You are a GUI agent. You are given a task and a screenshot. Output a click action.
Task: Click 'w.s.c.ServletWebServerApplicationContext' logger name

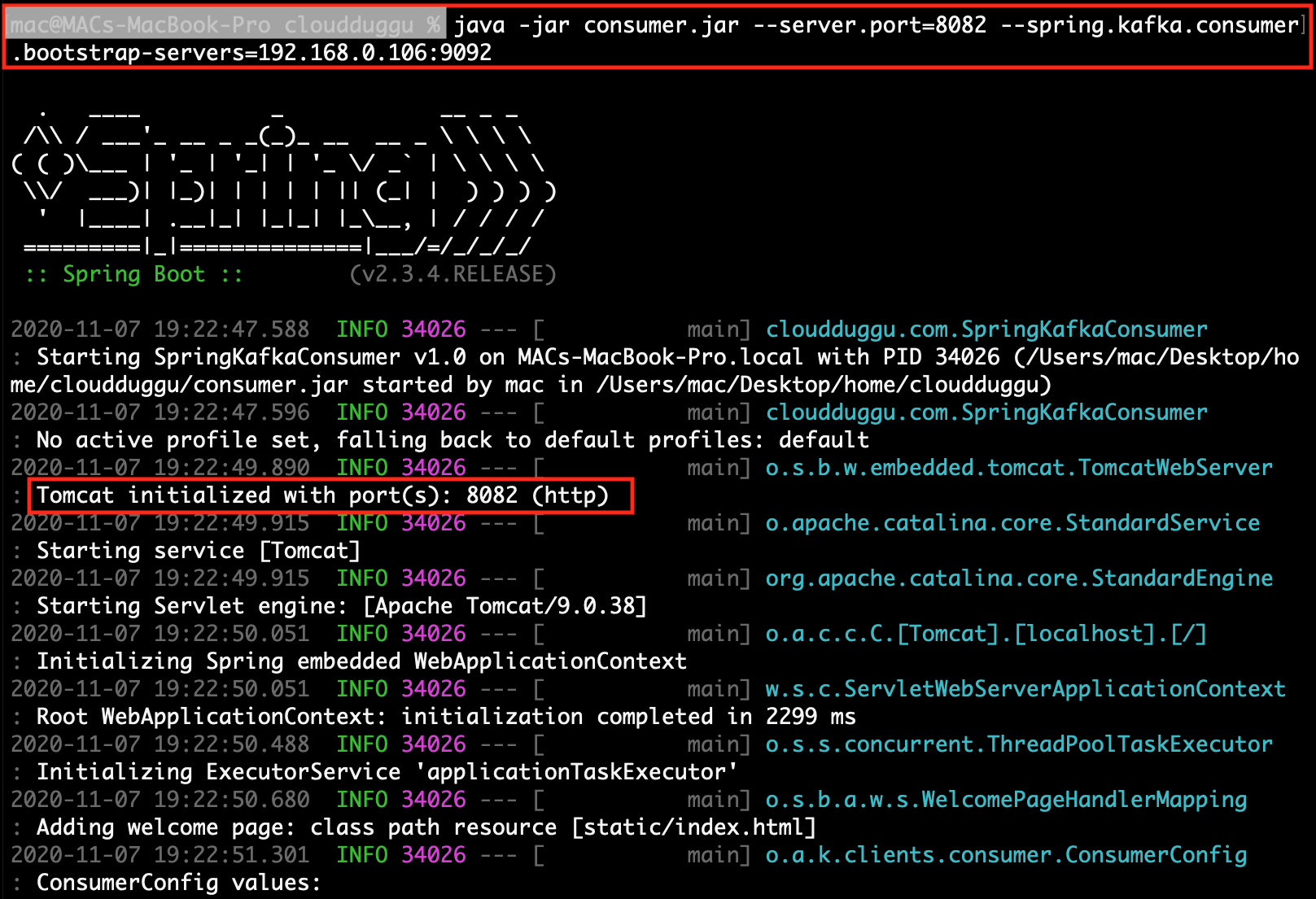tap(1025, 689)
